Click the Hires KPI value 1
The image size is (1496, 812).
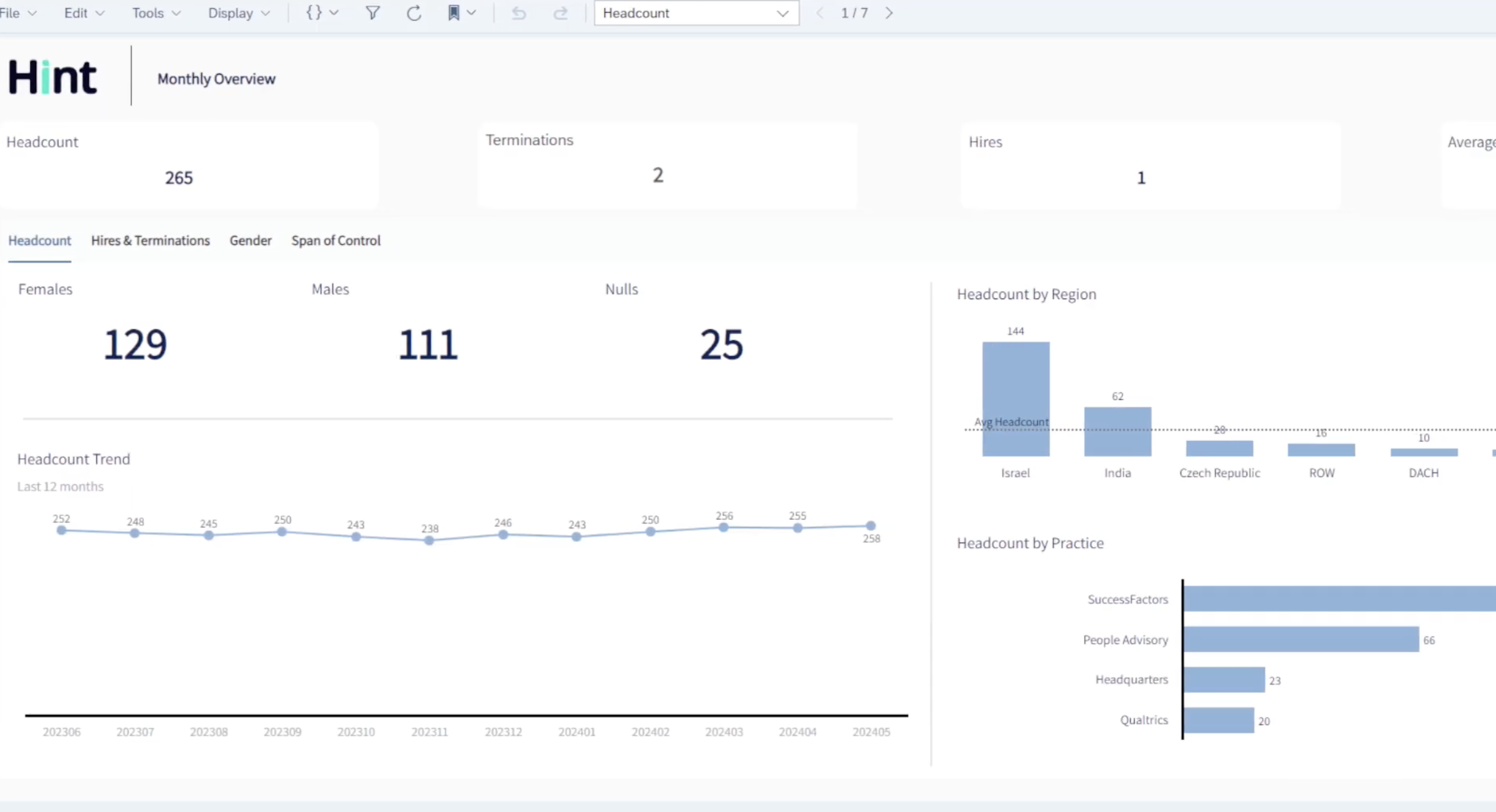point(1141,178)
